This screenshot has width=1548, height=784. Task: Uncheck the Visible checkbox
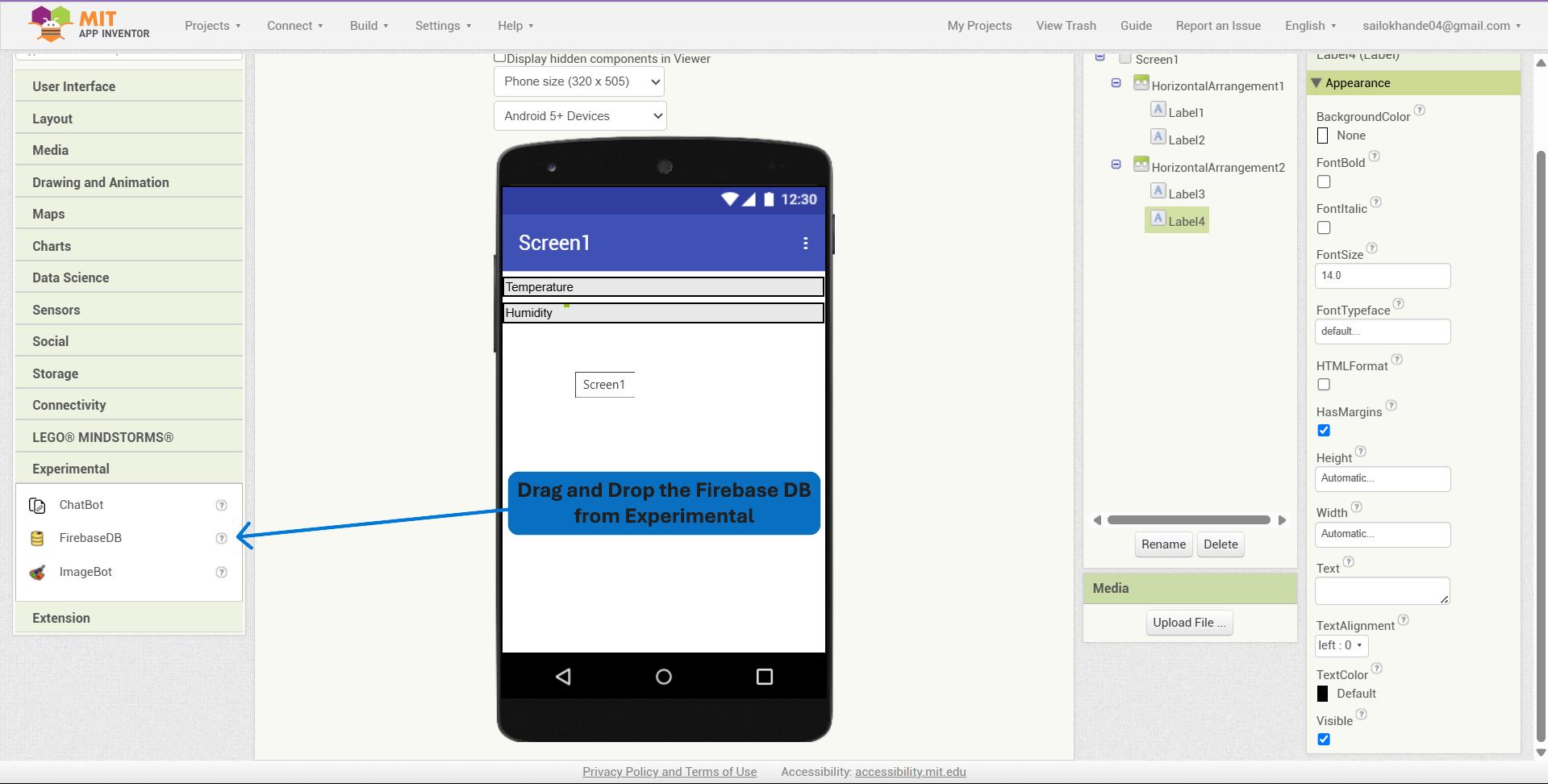click(x=1324, y=740)
